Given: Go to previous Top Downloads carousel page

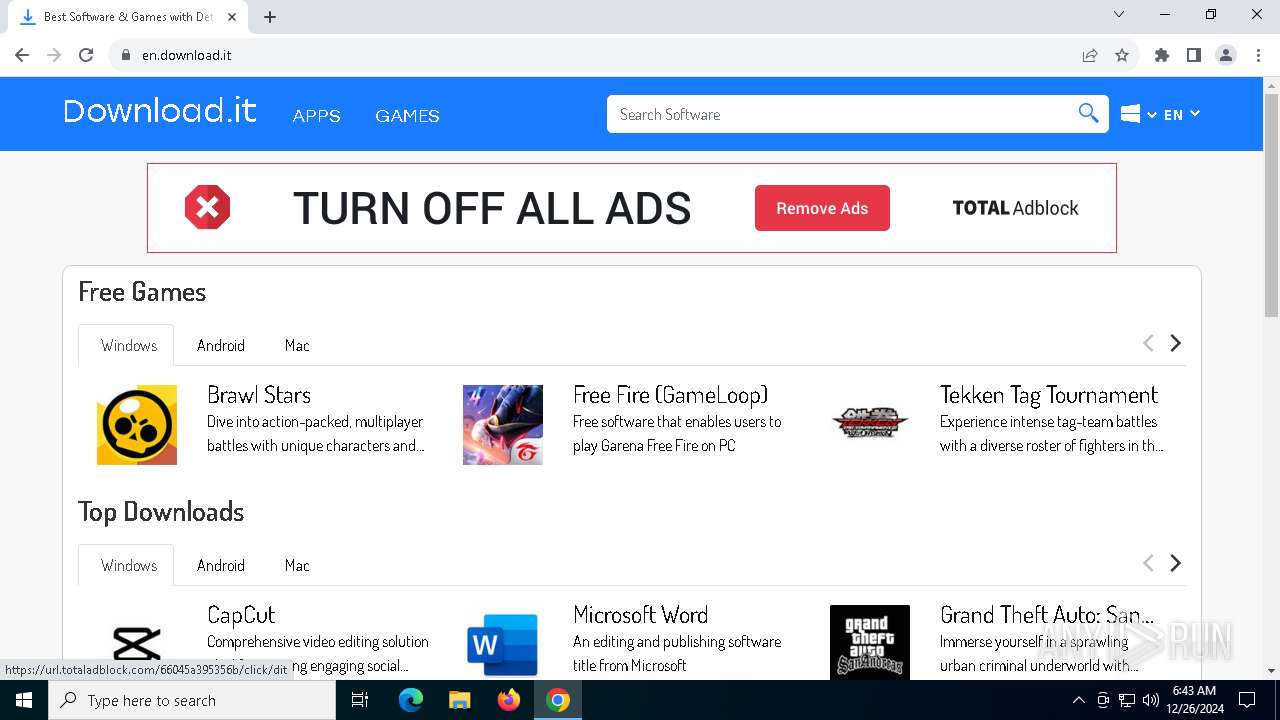Looking at the screenshot, I should pos(1148,563).
